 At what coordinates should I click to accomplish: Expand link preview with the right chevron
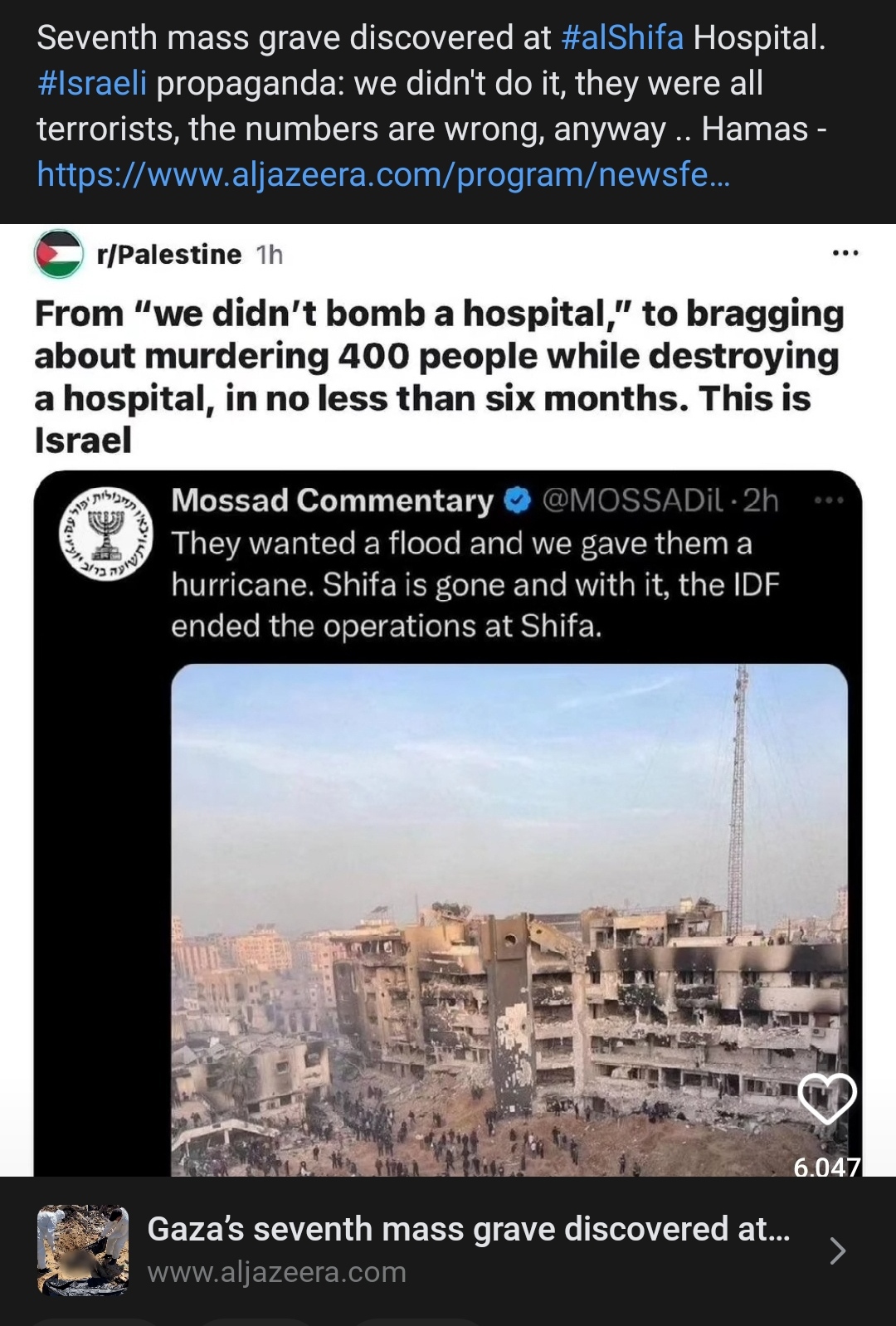point(838,1250)
